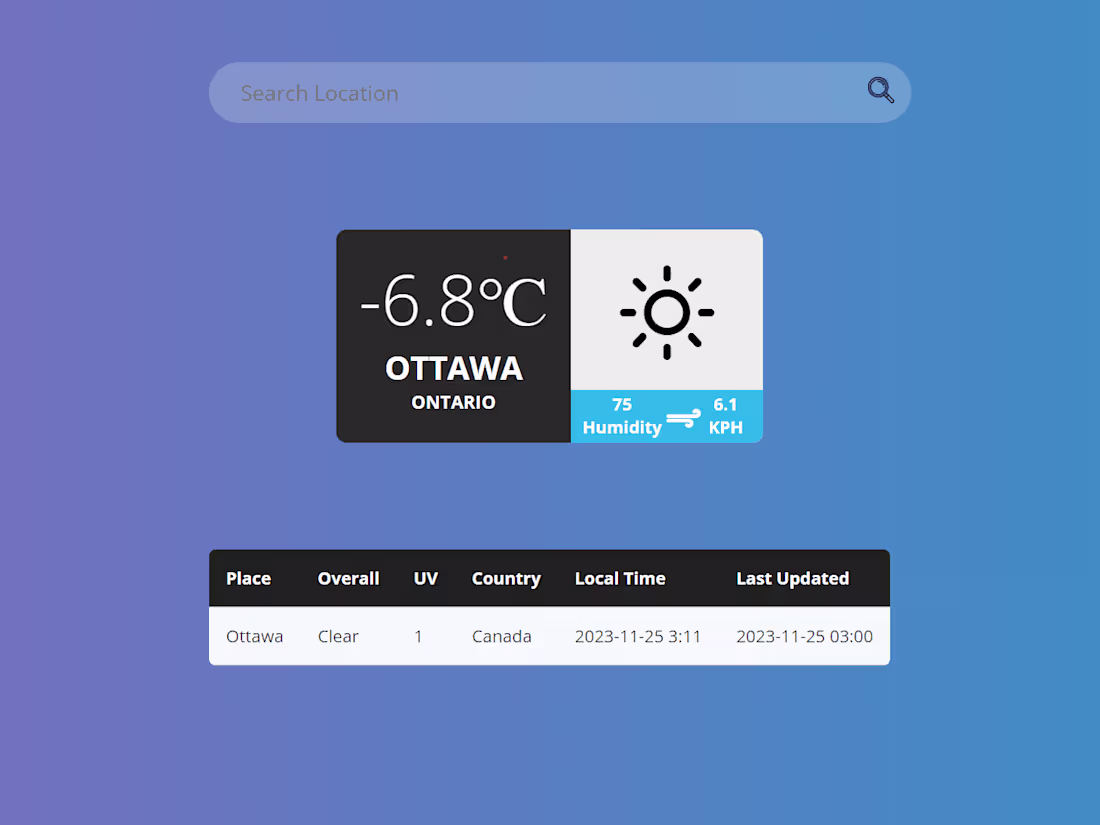Click the Local Time column header
Image resolution: width=1100 pixels, height=825 pixels.
pyautogui.click(x=620, y=578)
